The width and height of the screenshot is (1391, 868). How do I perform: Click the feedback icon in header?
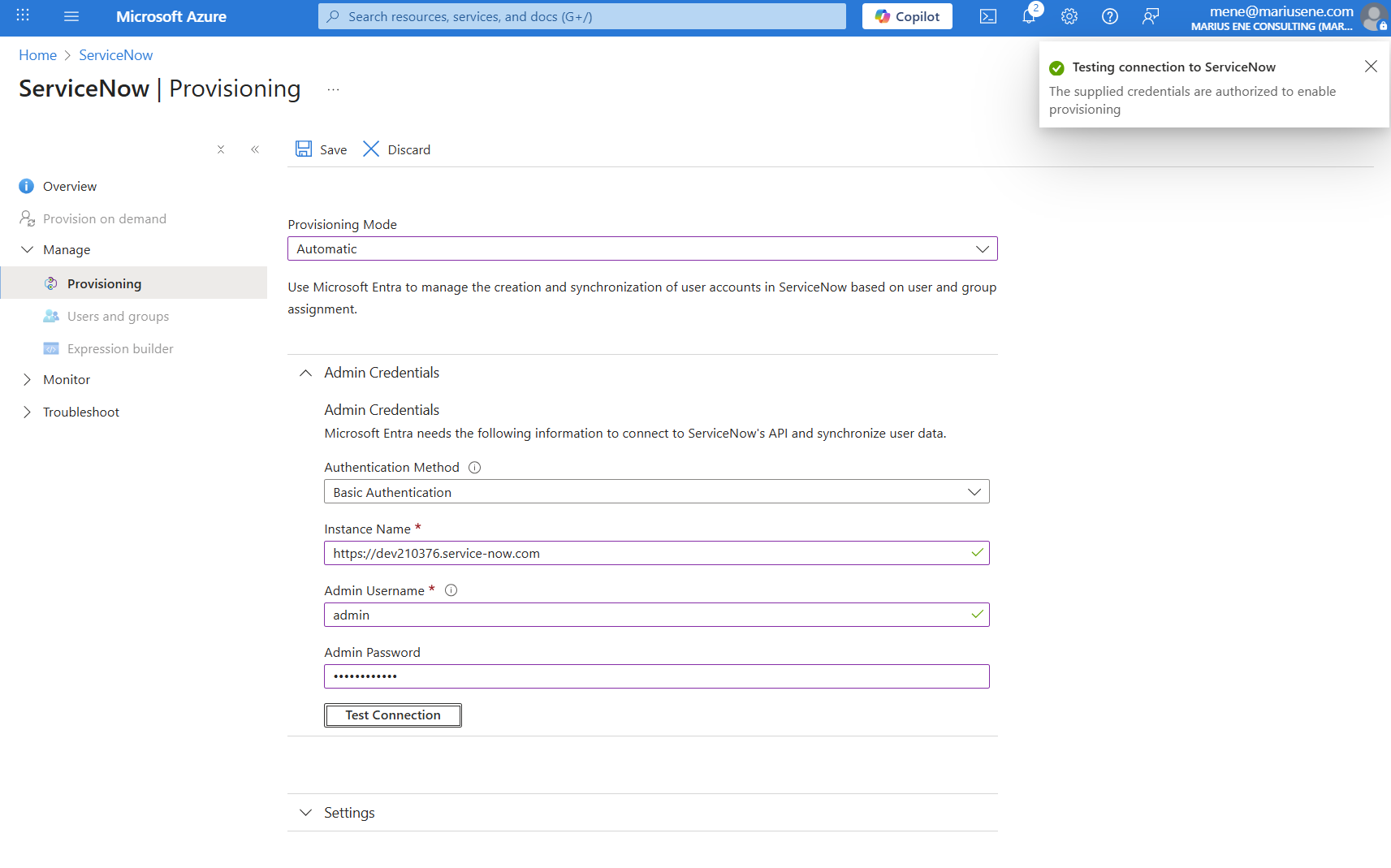1151,16
